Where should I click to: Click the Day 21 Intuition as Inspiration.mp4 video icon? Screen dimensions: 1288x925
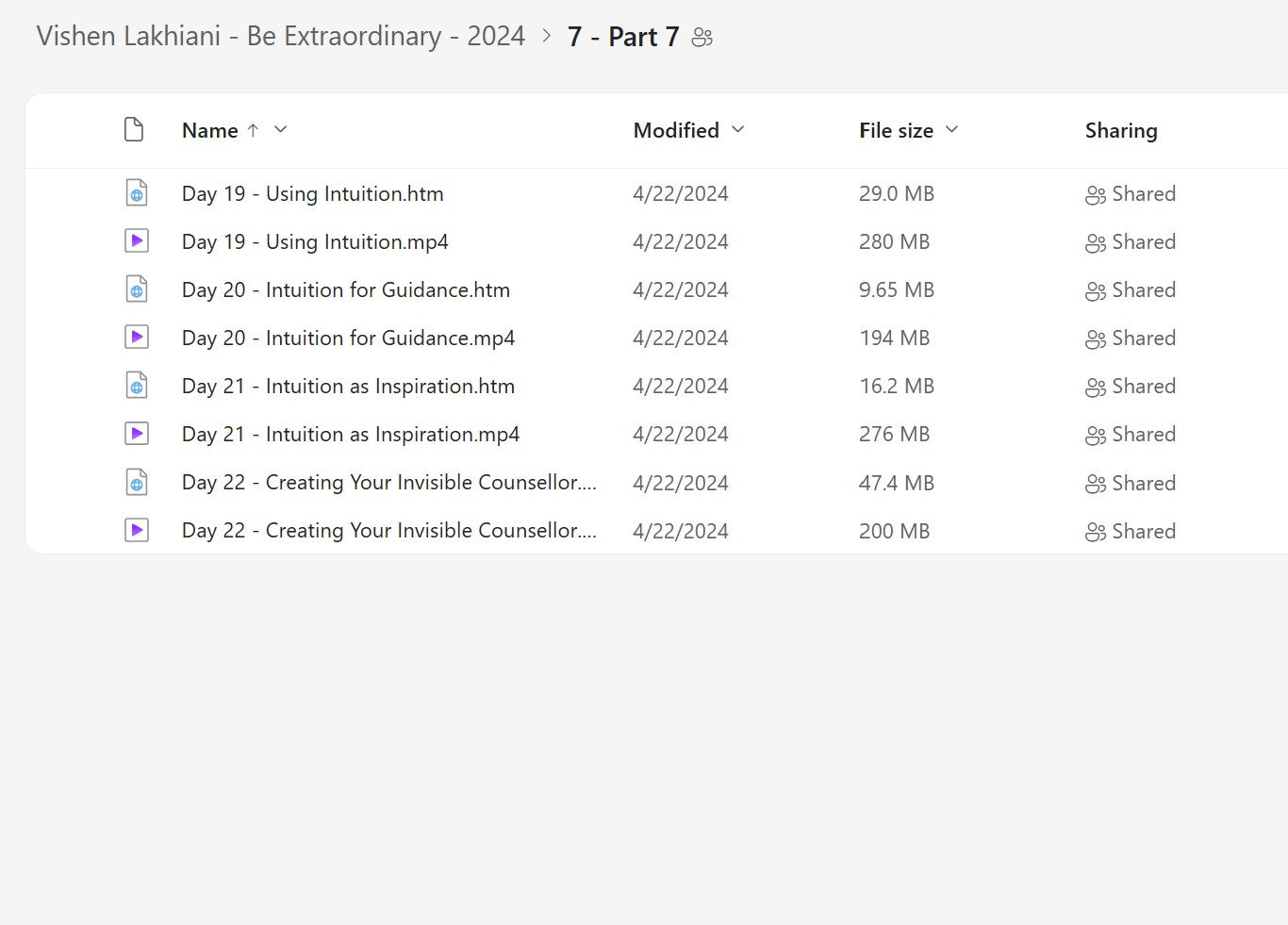(137, 434)
